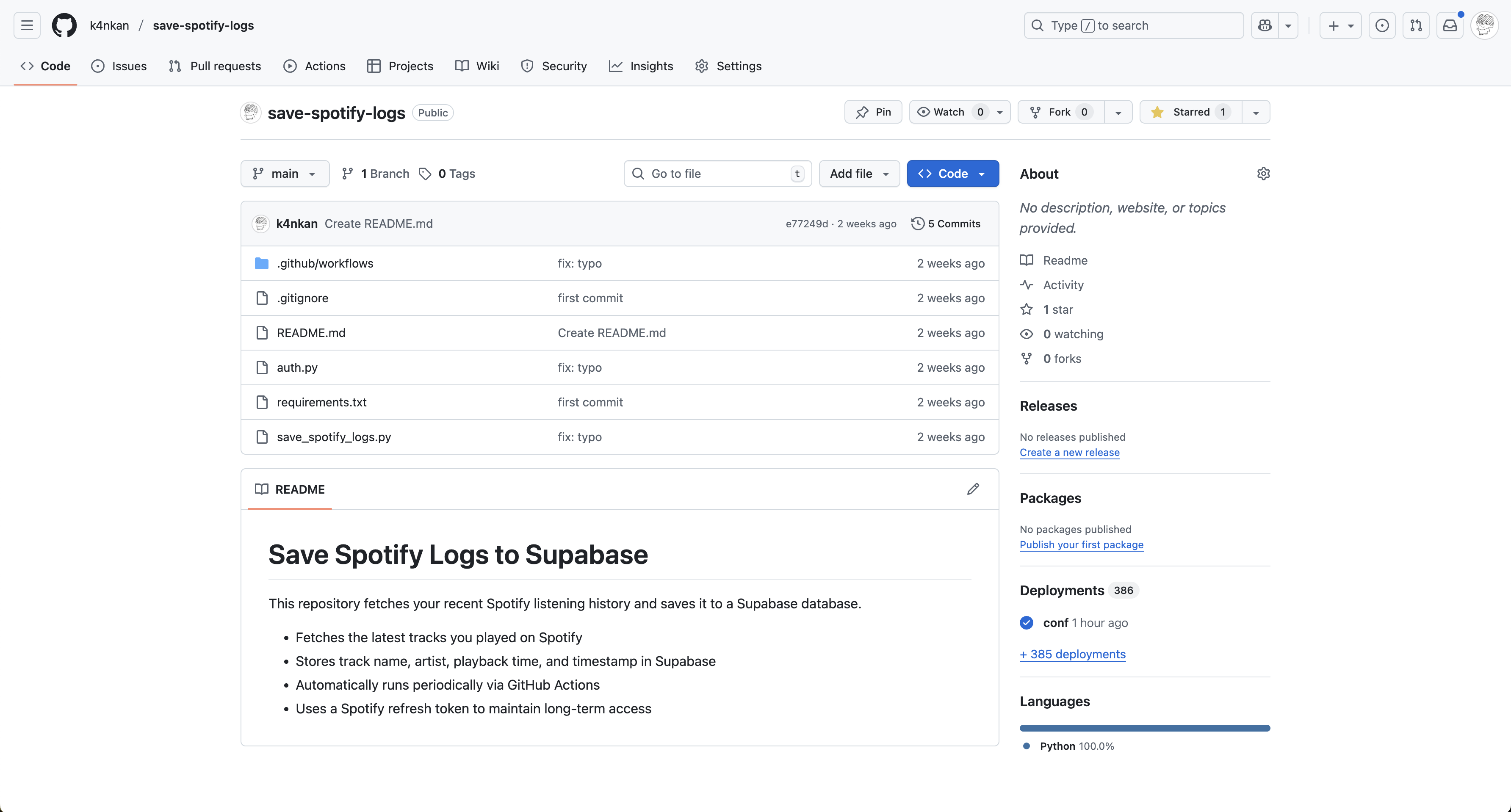Click the pull requests icon in header
1511x812 pixels.
[1416, 25]
